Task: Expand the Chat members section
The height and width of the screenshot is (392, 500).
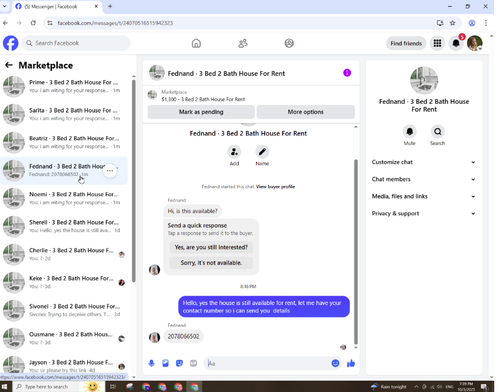Action: [423, 179]
